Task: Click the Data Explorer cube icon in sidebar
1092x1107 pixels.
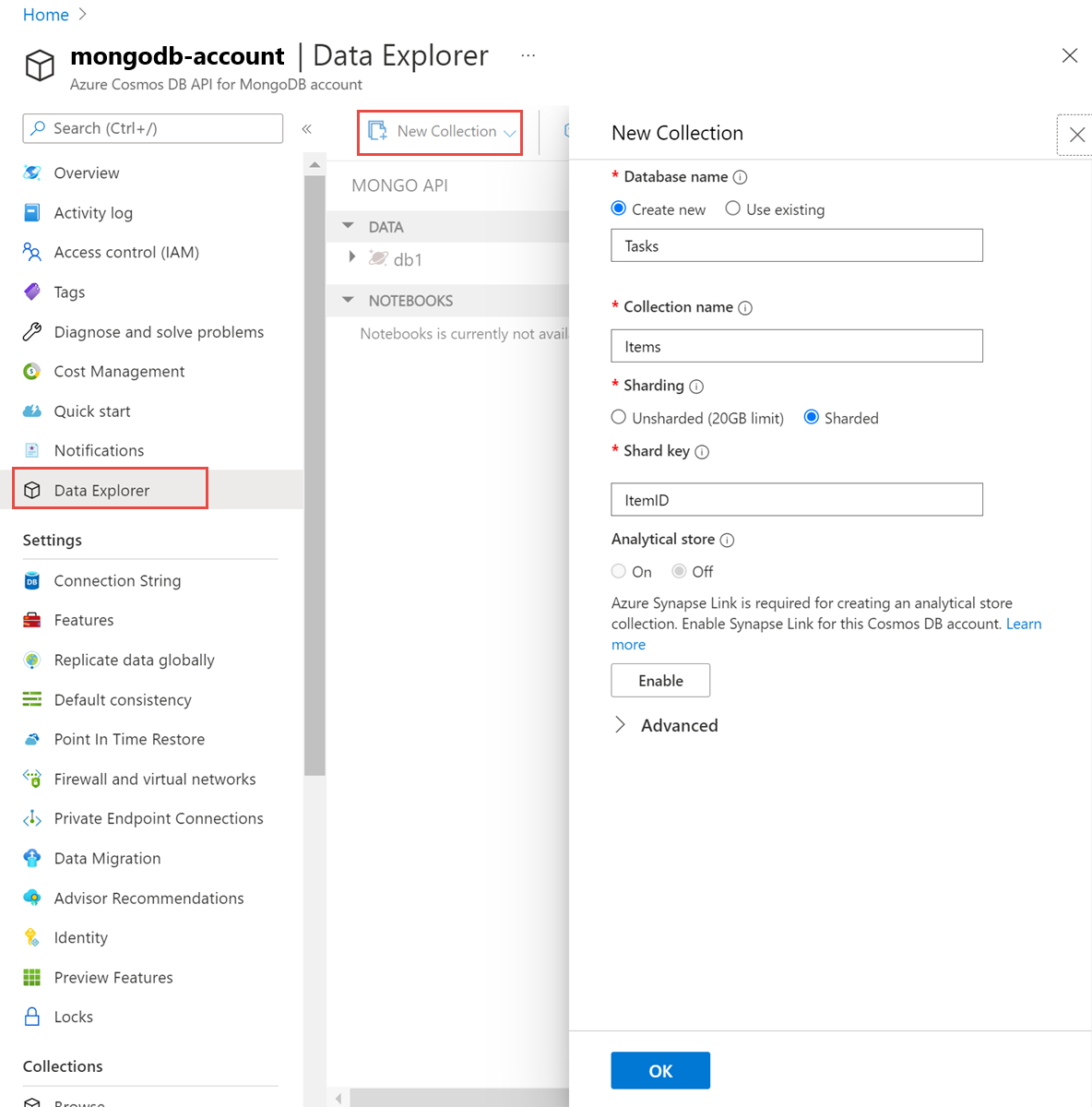Action: (32, 490)
